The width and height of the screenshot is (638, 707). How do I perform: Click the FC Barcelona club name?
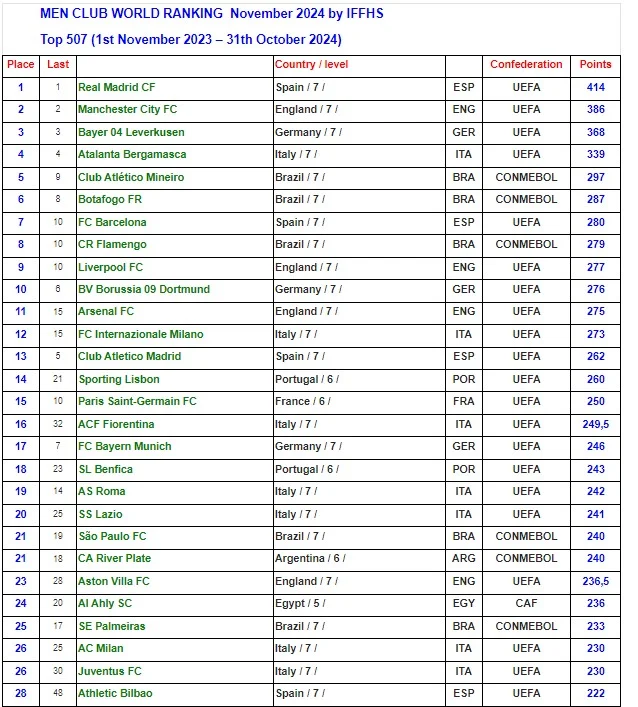pos(112,222)
